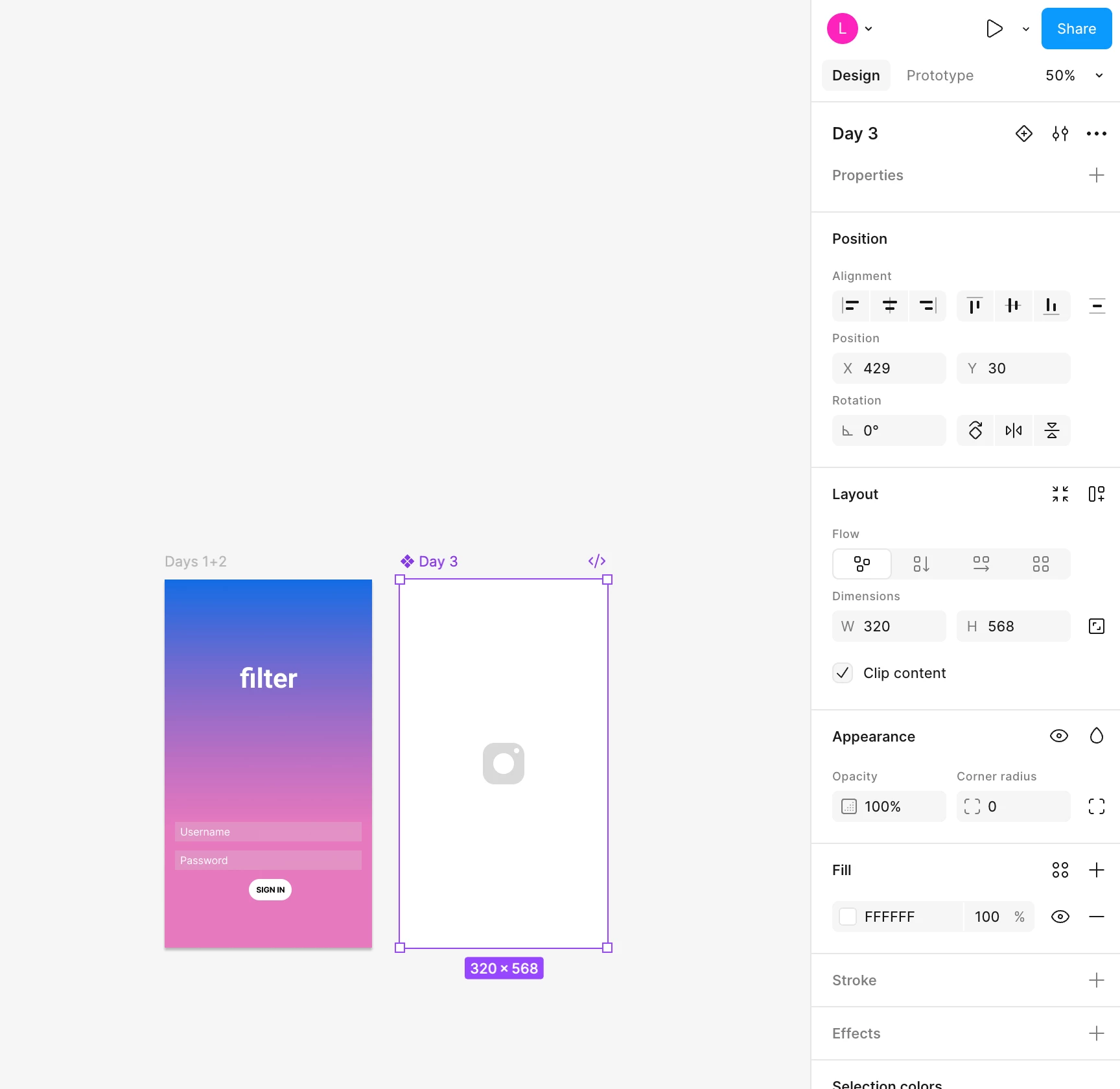
Task: Edit the rotation field 0°
Action: pyautogui.click(x=889, y=430)
